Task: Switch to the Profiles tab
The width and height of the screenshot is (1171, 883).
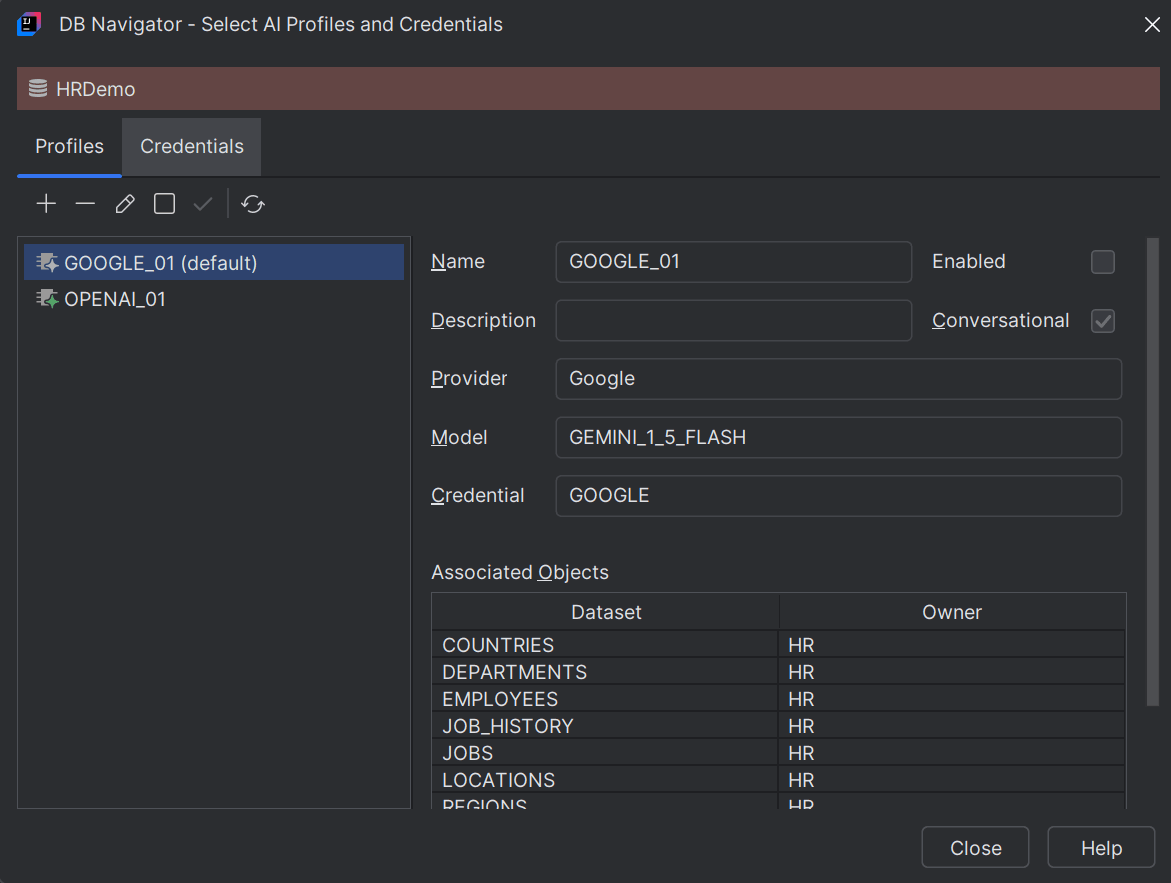Action: [x=69, y=146]
